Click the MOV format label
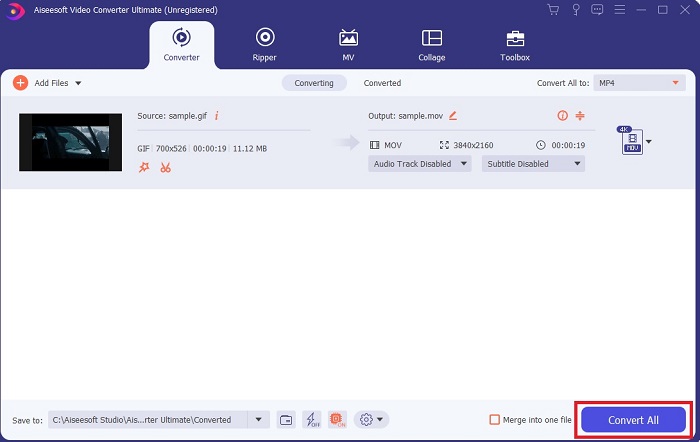 point(393,145)
